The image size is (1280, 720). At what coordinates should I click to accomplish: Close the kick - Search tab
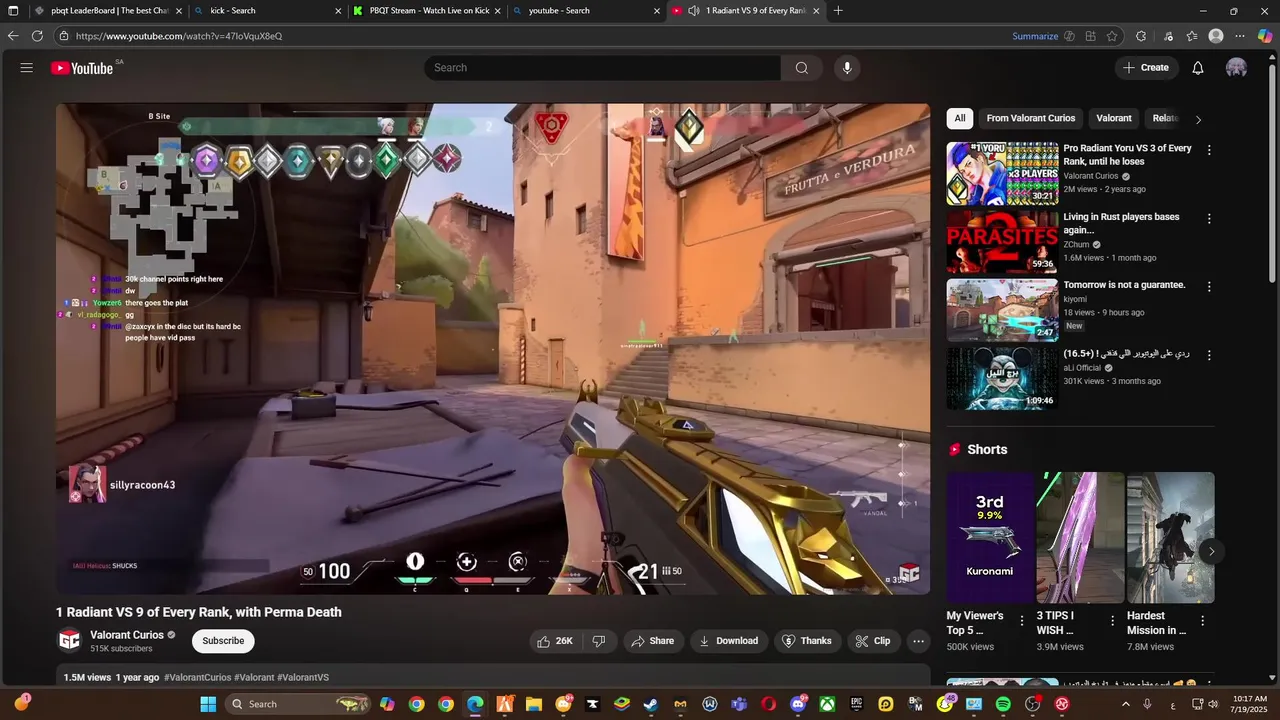[339, 11]
